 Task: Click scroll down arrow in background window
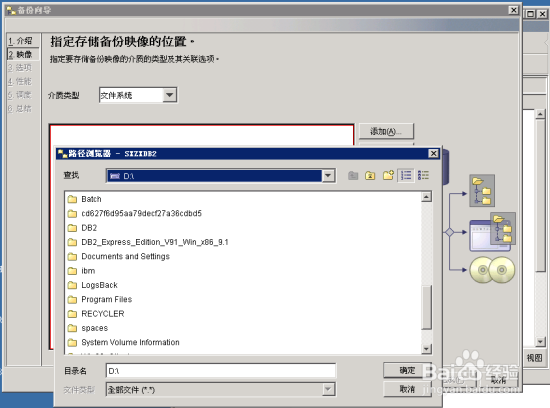pyautogui.click(x=540, y=341)
